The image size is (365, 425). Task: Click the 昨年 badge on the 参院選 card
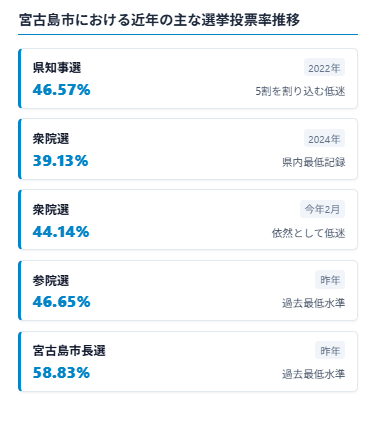(330, 280)
